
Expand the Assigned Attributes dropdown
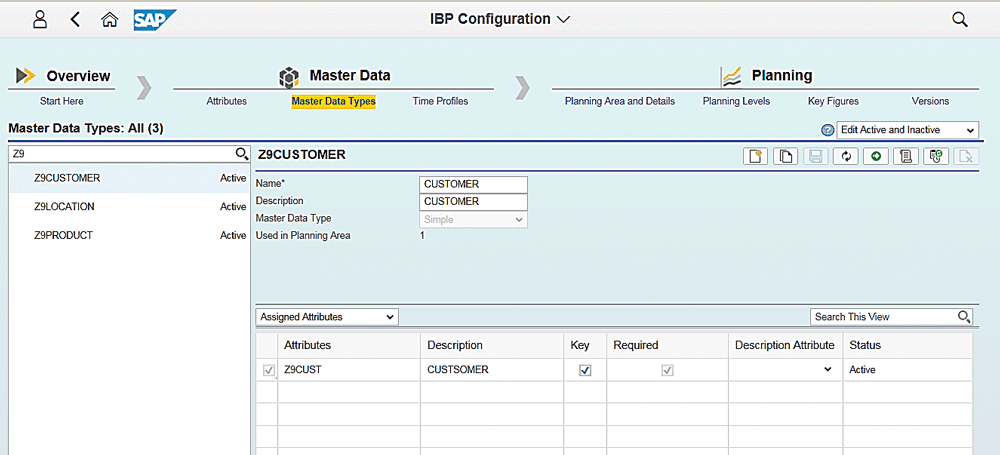pyautogui.click(x=327, y=317)
